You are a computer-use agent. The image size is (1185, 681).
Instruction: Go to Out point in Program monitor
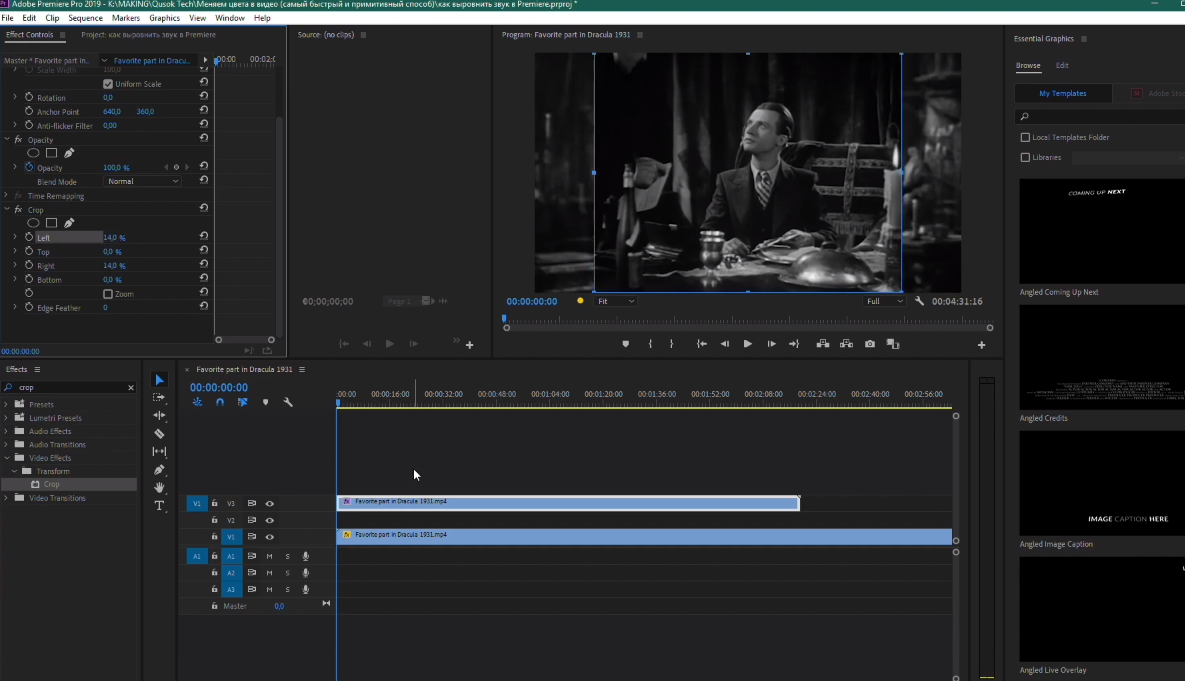[x=794, y=344]
